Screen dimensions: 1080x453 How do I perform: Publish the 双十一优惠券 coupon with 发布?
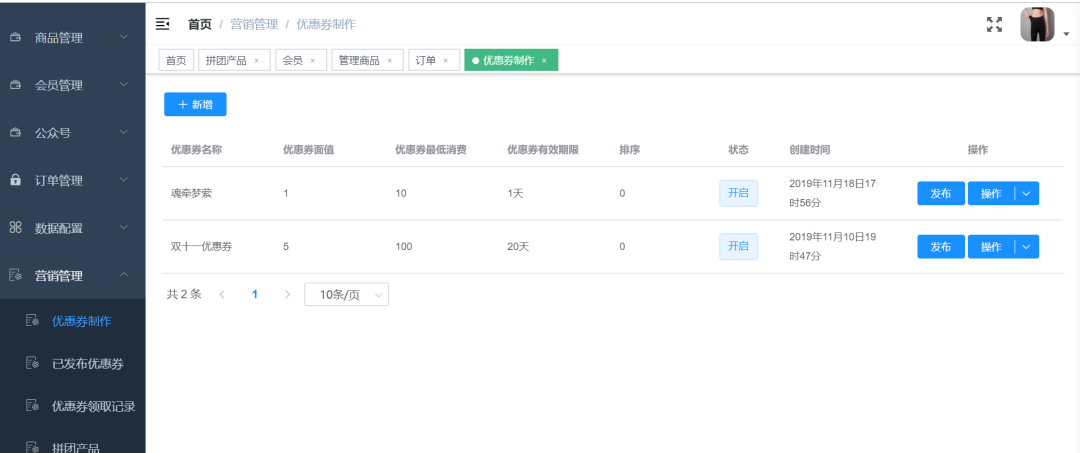click(x=941, y=247)
